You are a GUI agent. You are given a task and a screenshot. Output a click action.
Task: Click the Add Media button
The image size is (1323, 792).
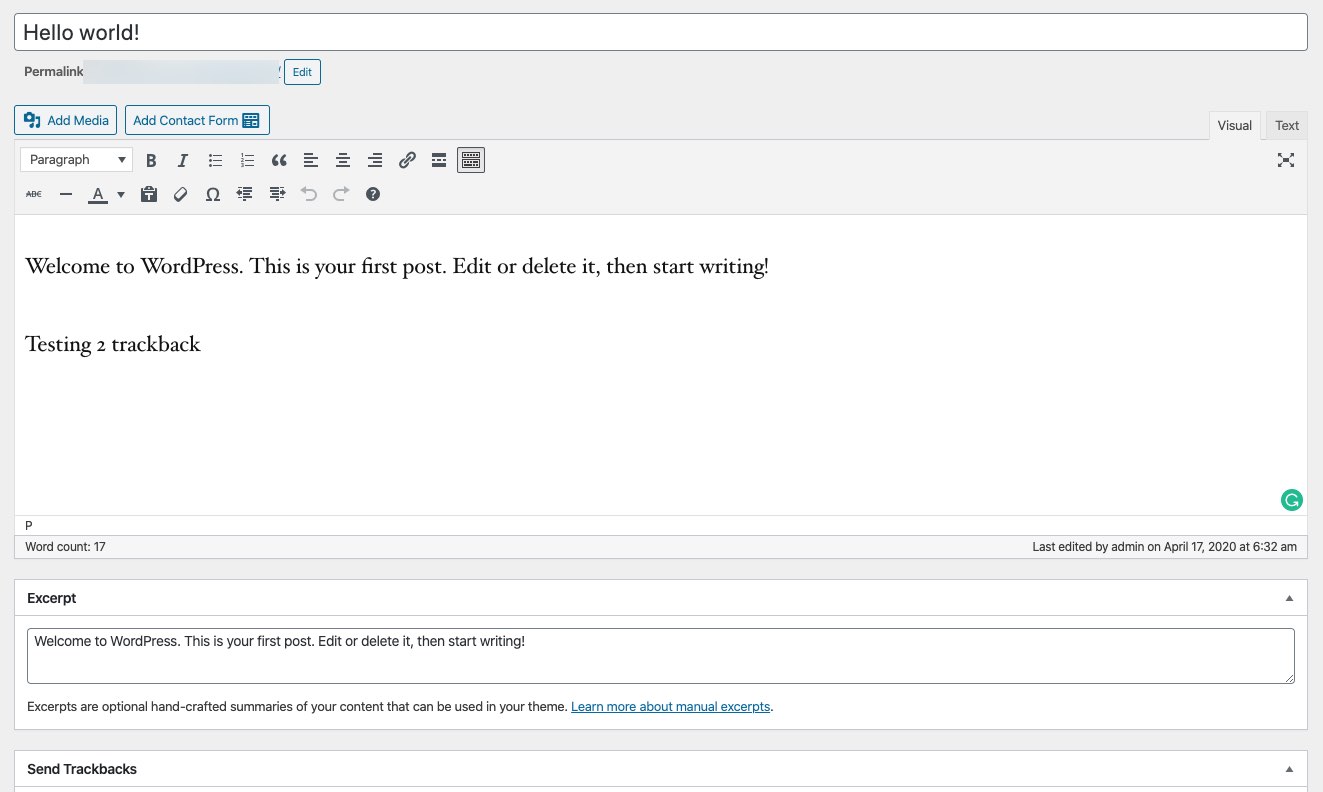coord(66,120)
